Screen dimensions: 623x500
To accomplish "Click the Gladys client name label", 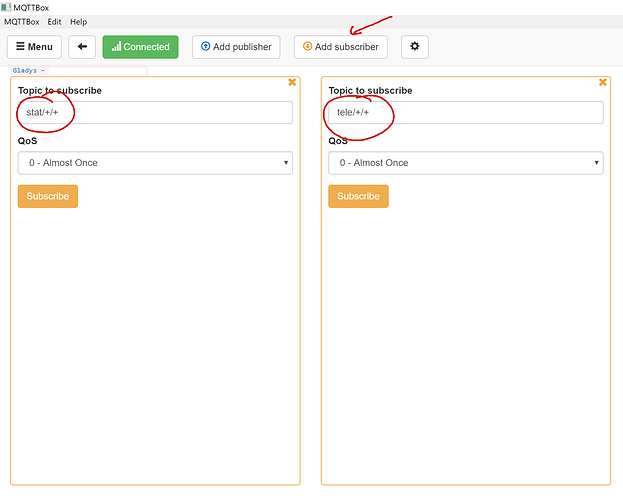I will tap(29, 70).
